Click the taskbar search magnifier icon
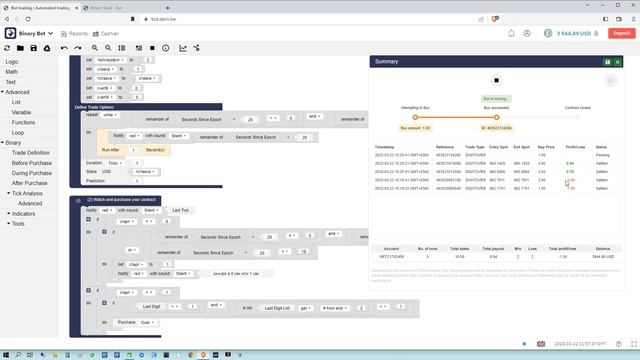The width and height of the screenshot is (640, 360). click(18, 355)
